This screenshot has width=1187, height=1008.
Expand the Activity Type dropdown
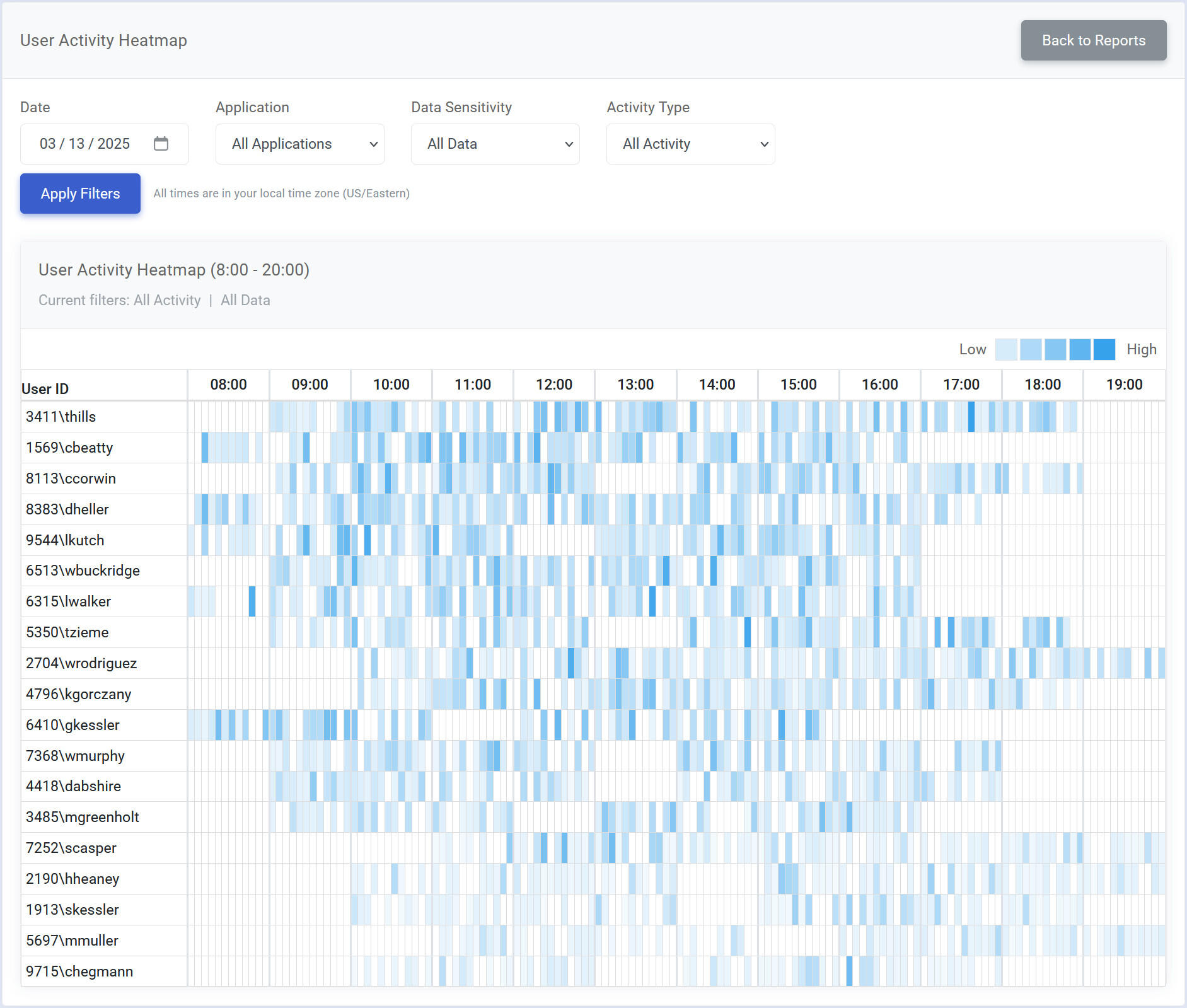click(x=690, y=144)
